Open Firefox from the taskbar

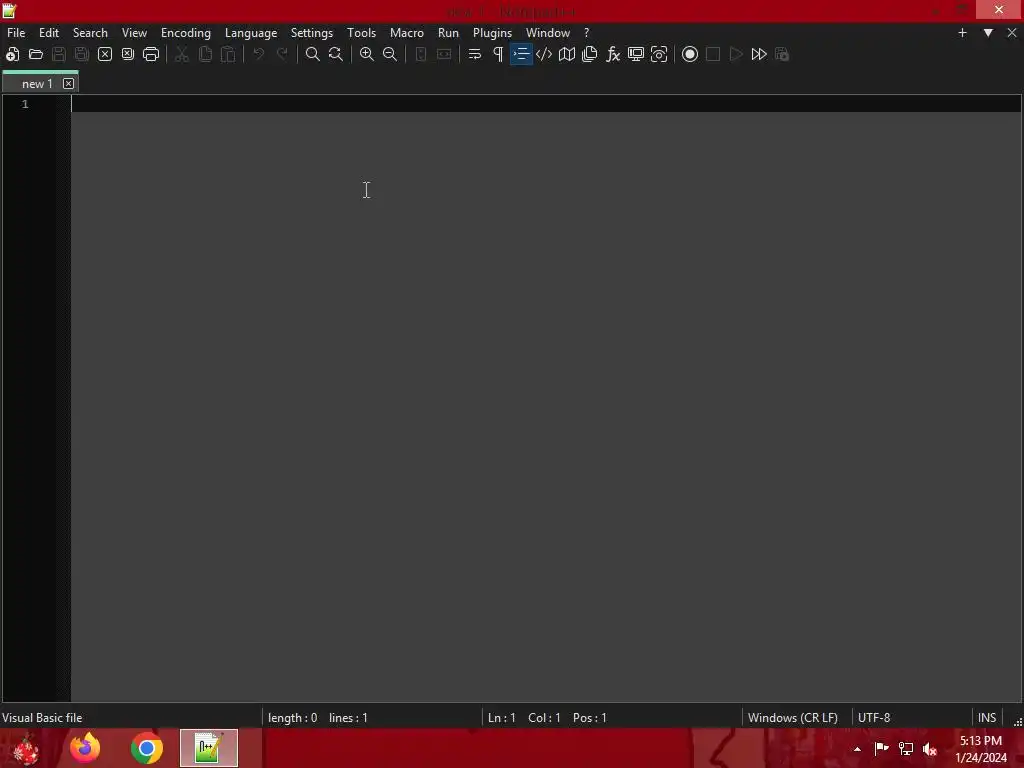coord(85,748)
